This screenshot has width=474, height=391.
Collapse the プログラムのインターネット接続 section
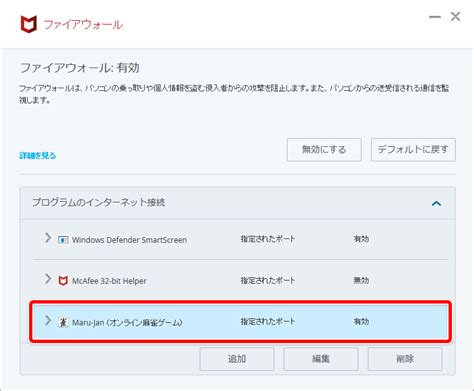click(x=436, y=203)
